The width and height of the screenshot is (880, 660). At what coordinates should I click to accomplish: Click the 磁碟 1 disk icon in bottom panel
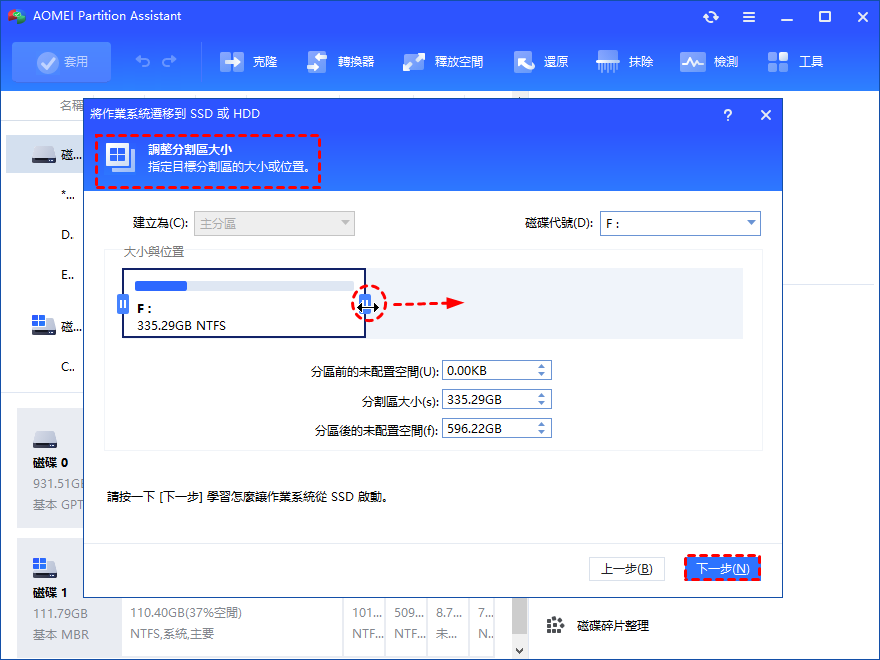click(x=45, y=568)
